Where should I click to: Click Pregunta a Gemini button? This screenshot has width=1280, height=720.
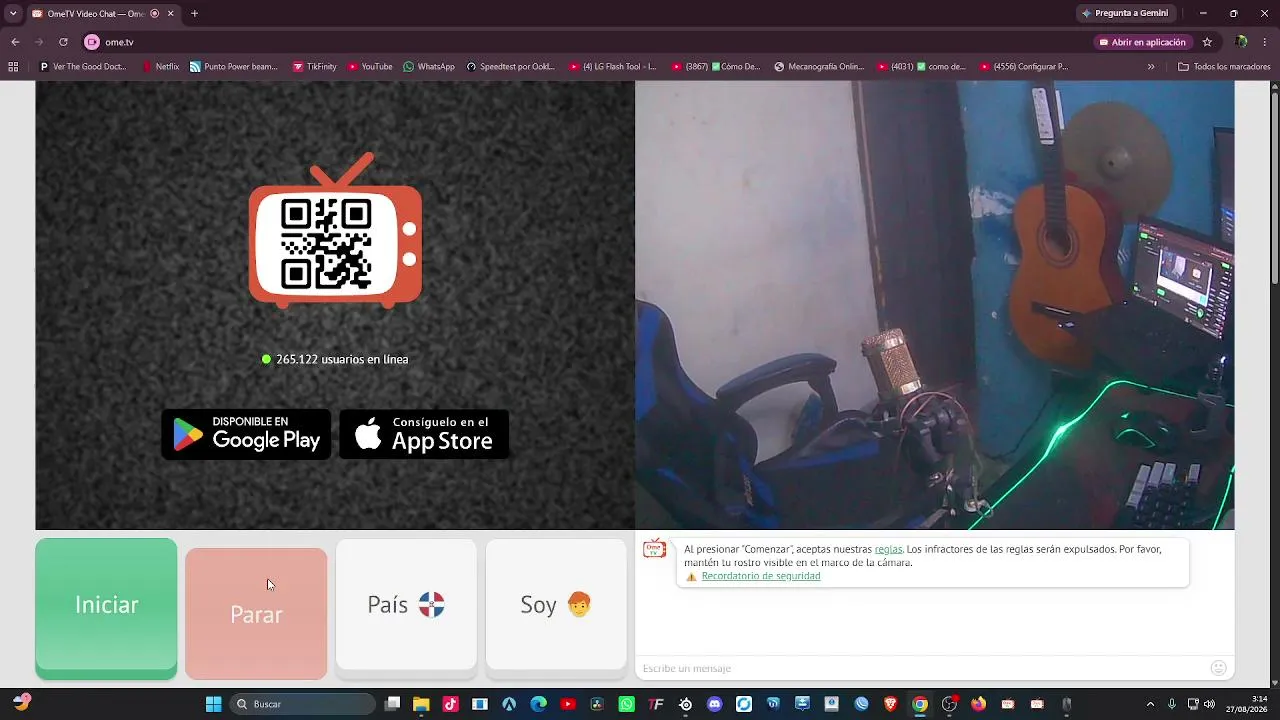tap(1124, 13)
